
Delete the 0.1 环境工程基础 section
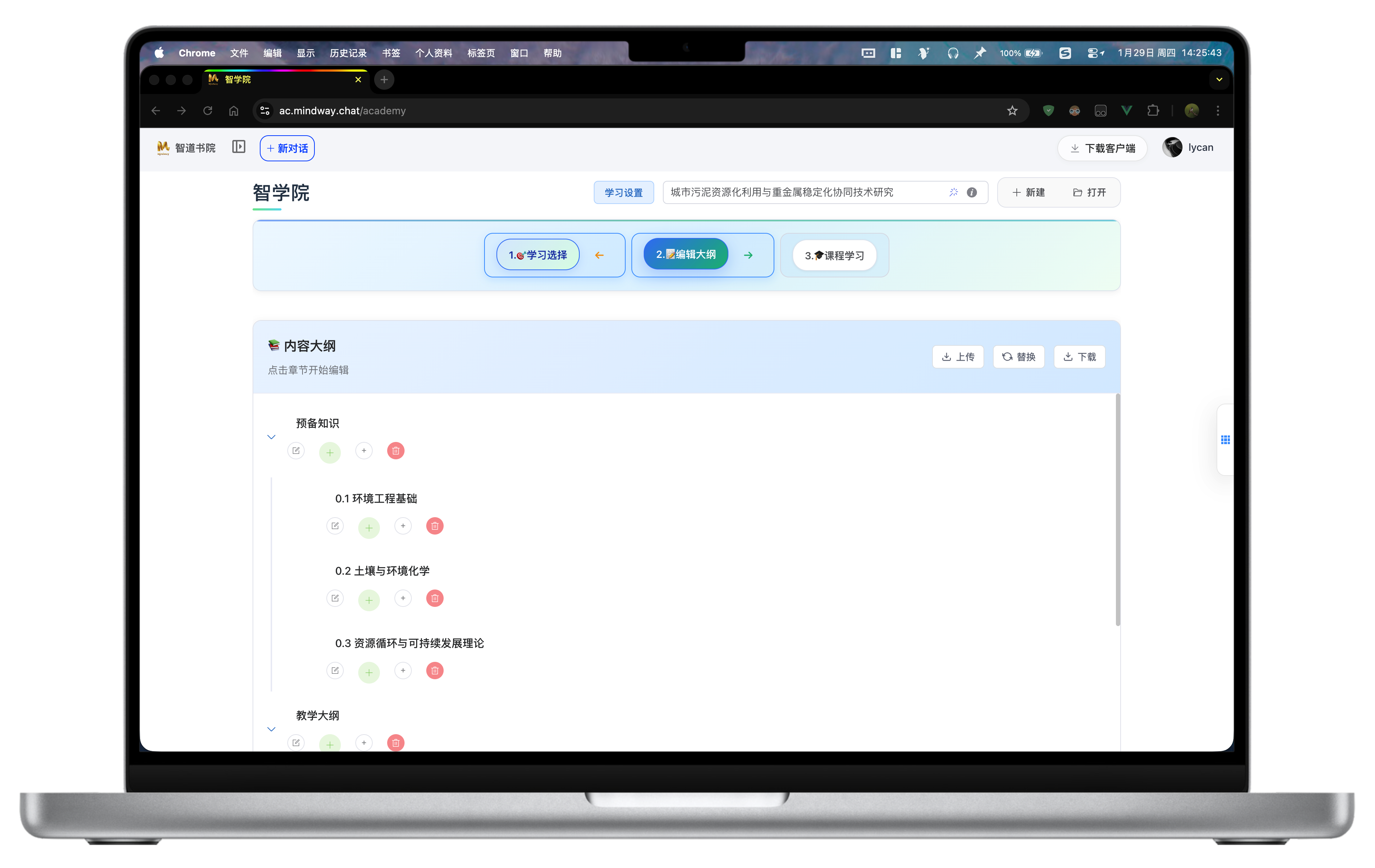(435, 526)
